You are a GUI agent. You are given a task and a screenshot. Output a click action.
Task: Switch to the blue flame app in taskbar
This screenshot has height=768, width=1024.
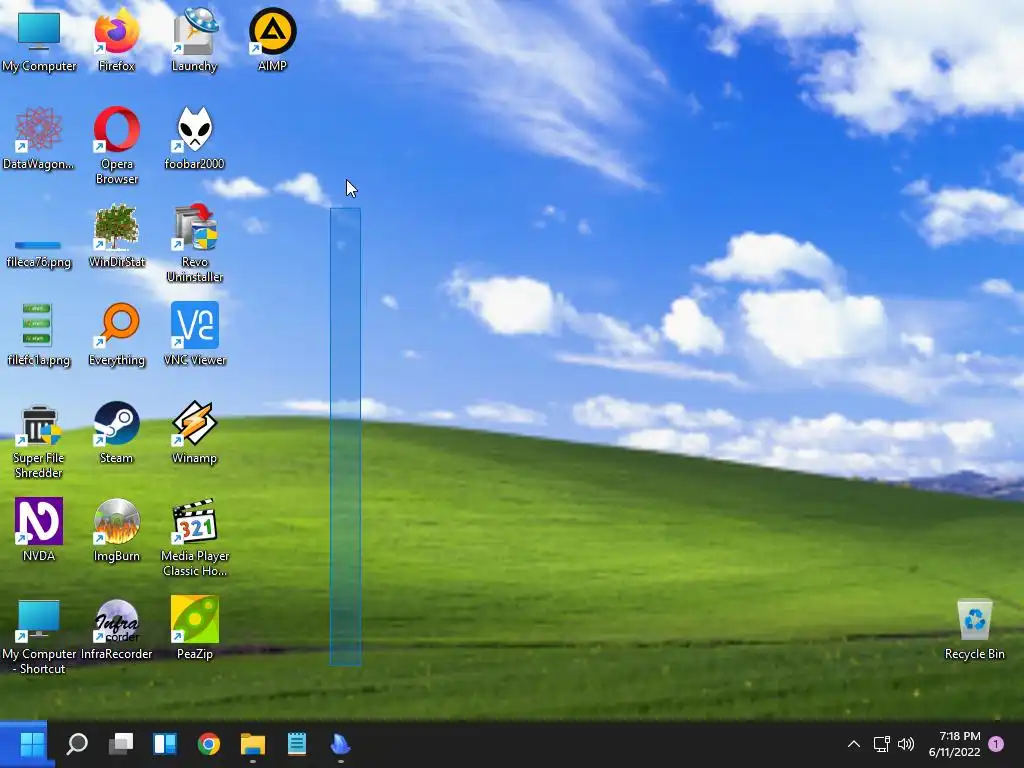340,744
